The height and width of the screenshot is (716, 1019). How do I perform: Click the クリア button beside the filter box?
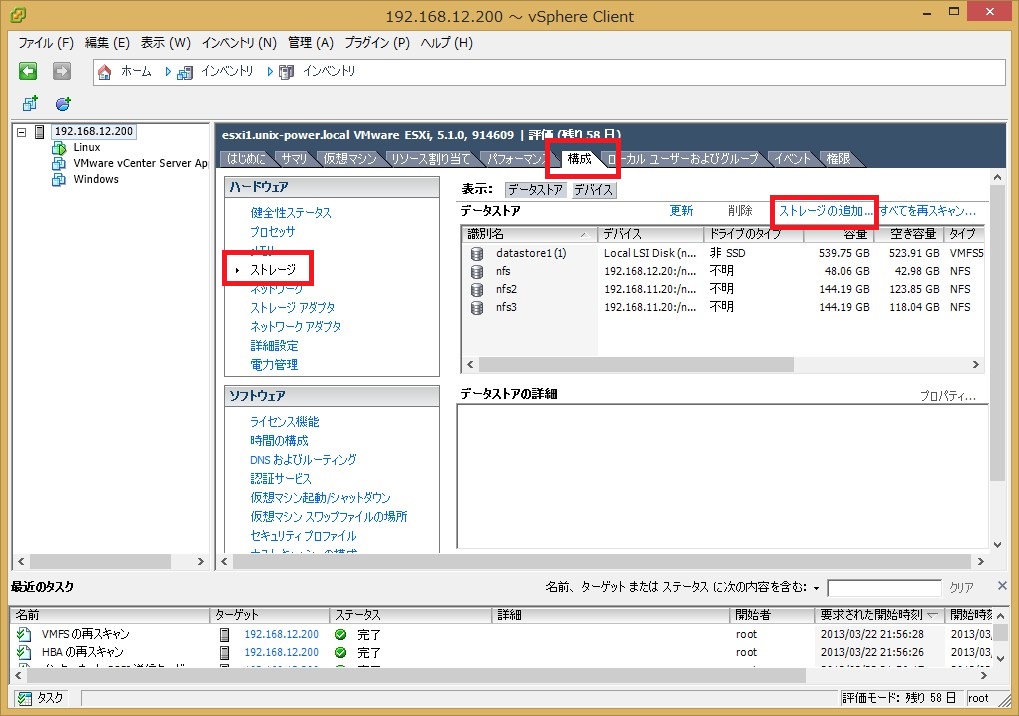961,588
